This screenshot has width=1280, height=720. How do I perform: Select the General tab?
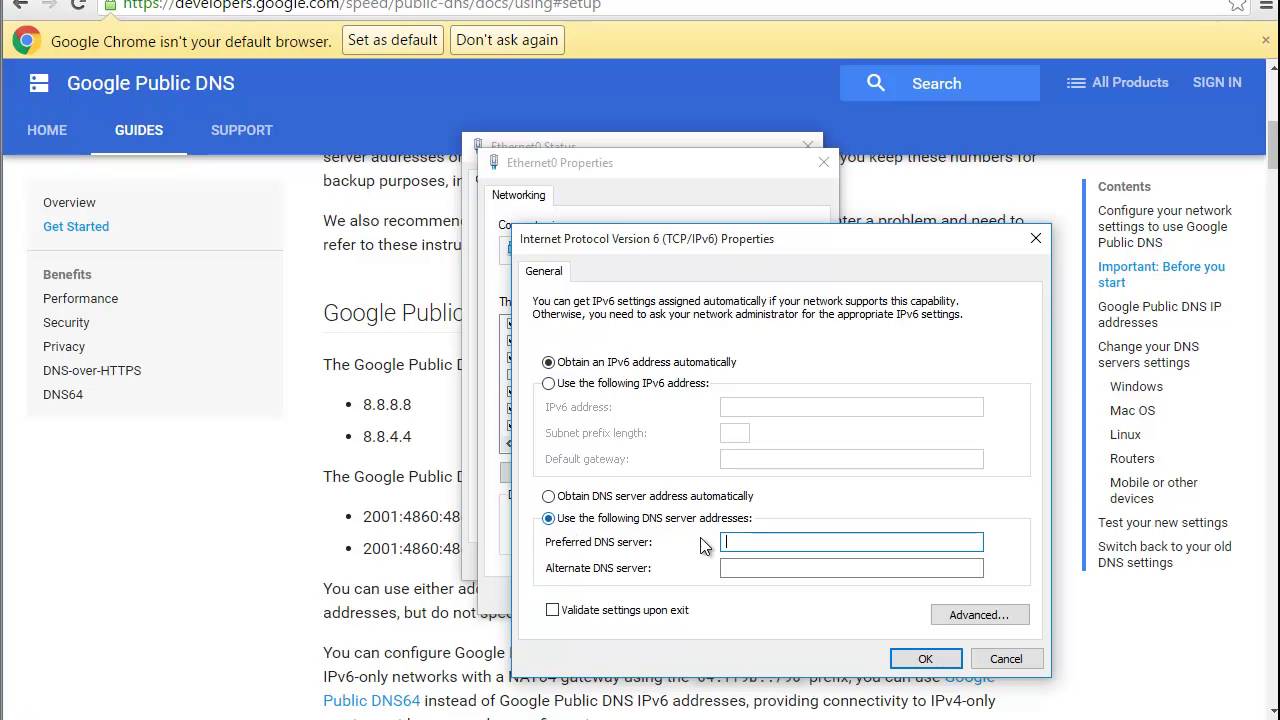(x=544, y=271)
